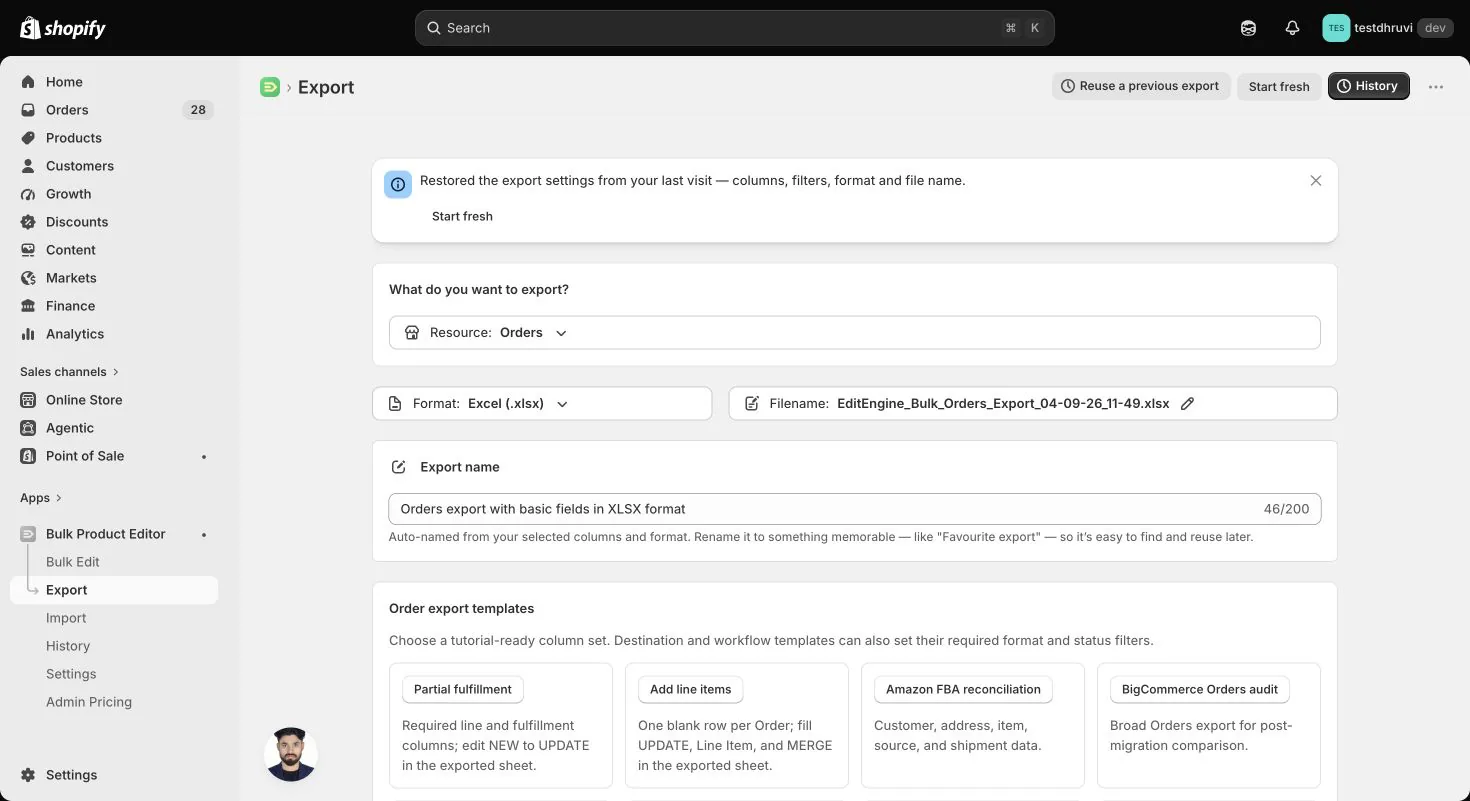Screen dimensions: 1470x801
Task: Click the Export name text field
Action: 855,509
